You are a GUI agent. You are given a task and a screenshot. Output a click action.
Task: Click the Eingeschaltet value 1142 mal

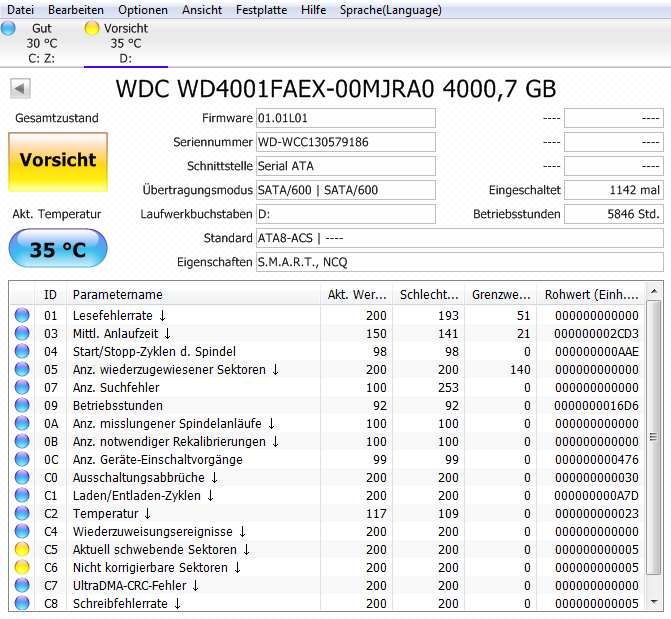pos(614,190)
